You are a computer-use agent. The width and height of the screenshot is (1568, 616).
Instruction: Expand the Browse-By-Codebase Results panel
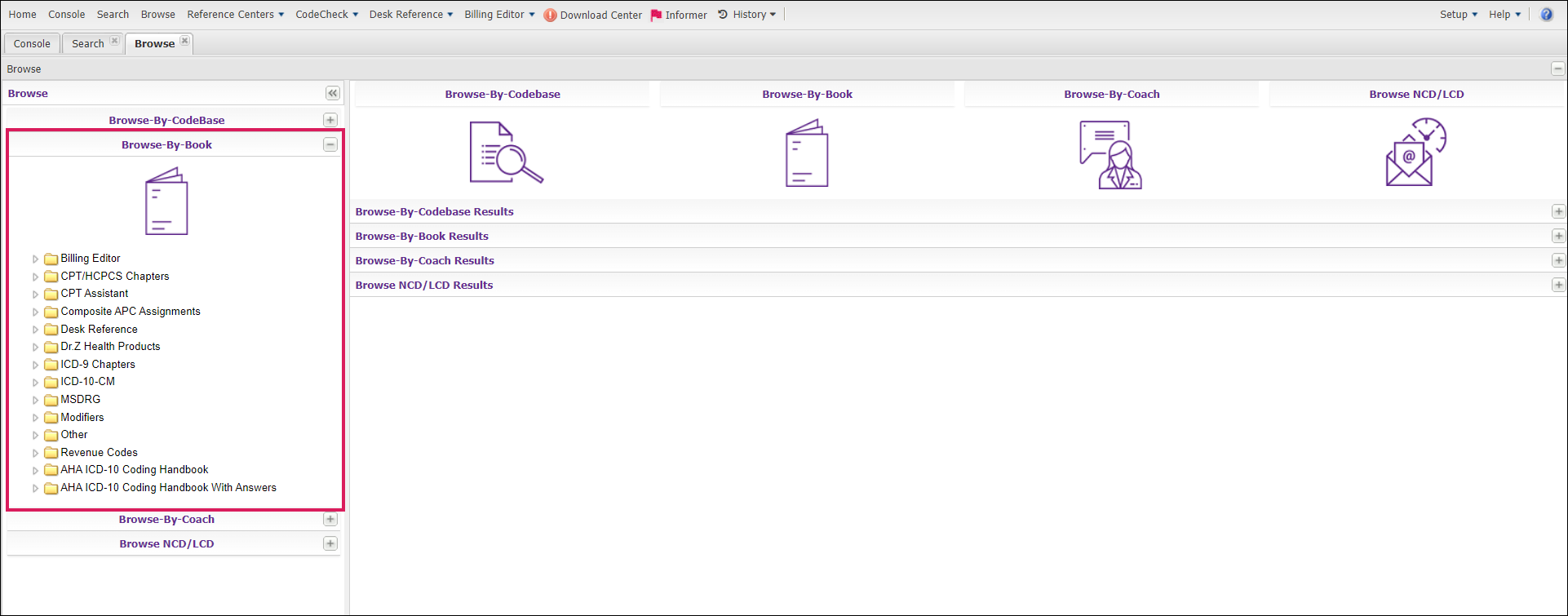coord(1558,211)
